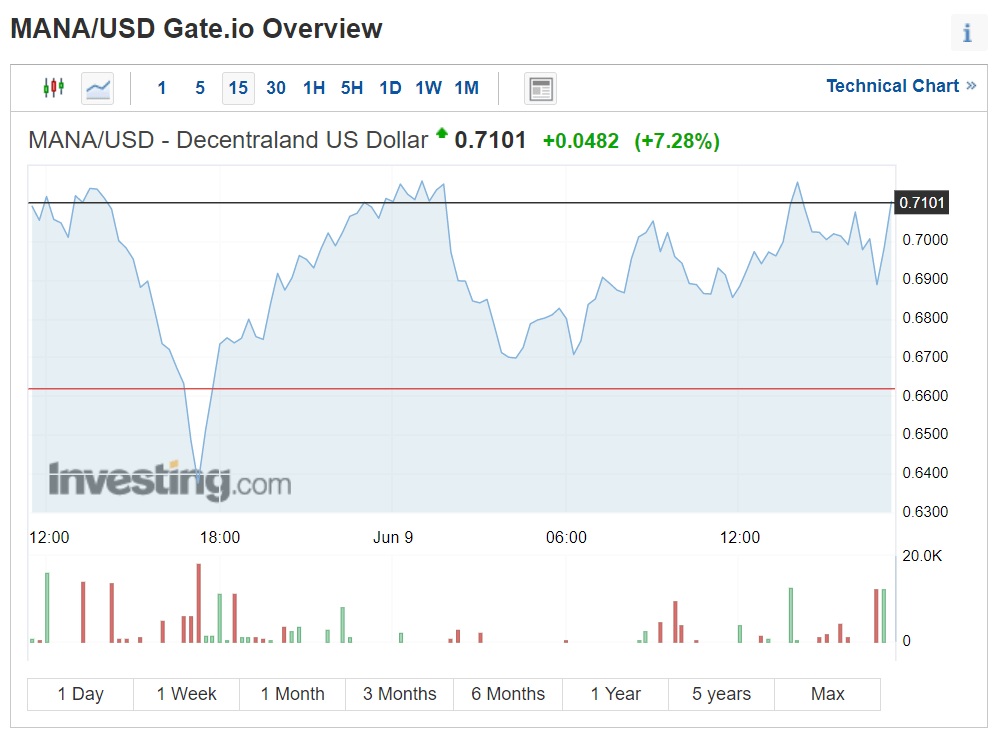Viewport: 1003px width, 741px height.
Task: Switch to candlestick chart type
Action: click(53, 88)
